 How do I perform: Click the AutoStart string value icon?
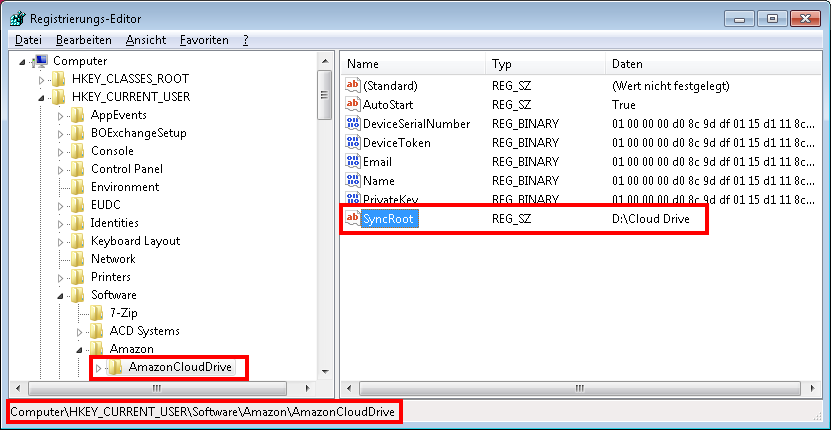[x=351, y=105]
